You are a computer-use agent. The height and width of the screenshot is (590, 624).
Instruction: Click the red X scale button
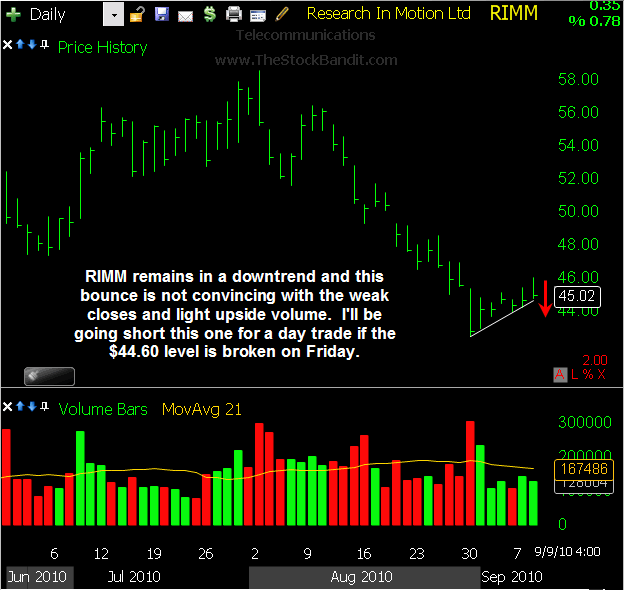(601, 375)
